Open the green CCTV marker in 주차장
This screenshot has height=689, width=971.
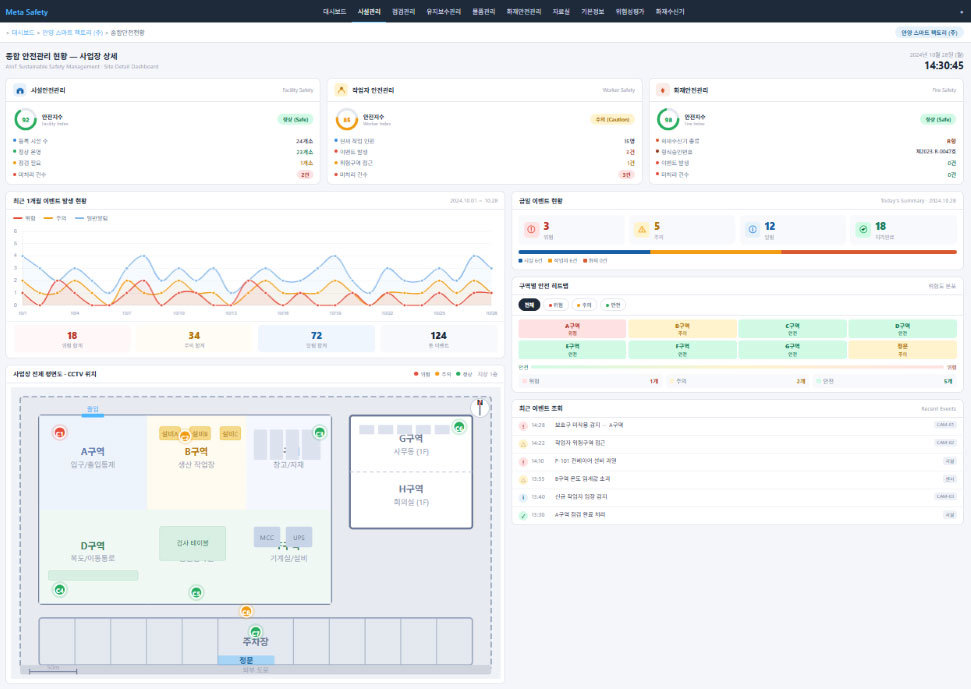click(x=255, y=632)
